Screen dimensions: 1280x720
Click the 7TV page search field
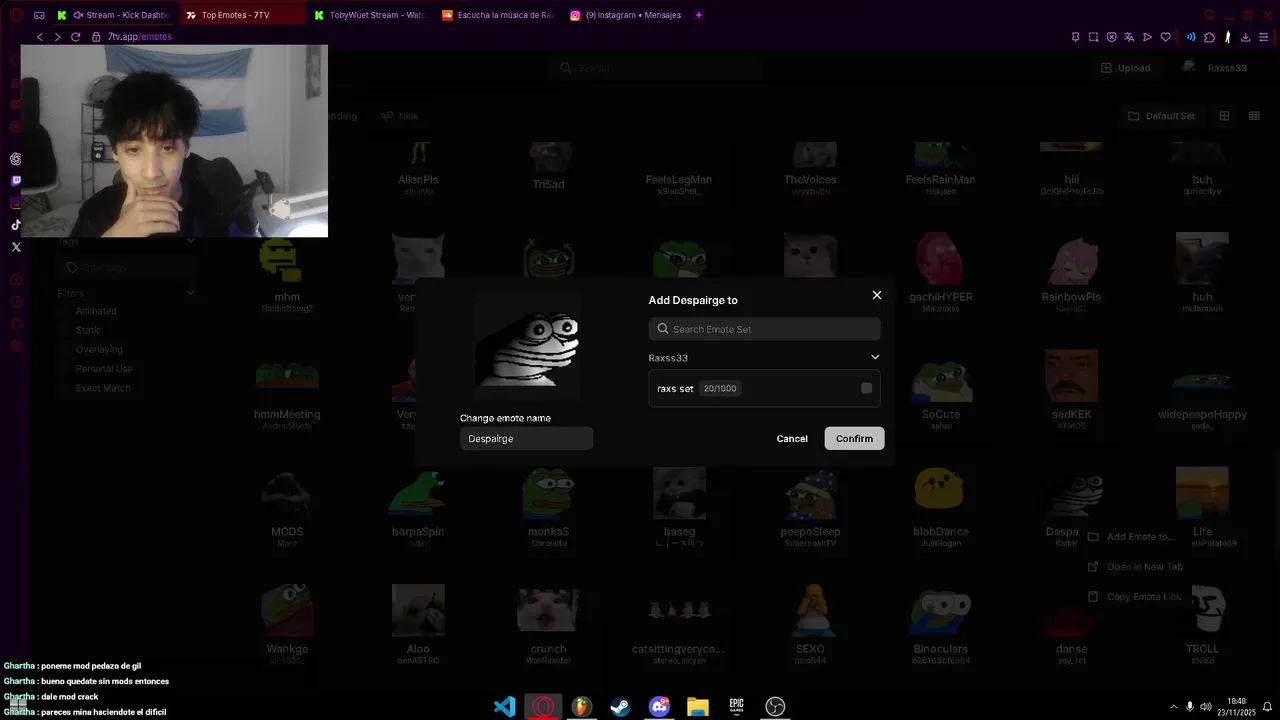(x=654, y=68)
